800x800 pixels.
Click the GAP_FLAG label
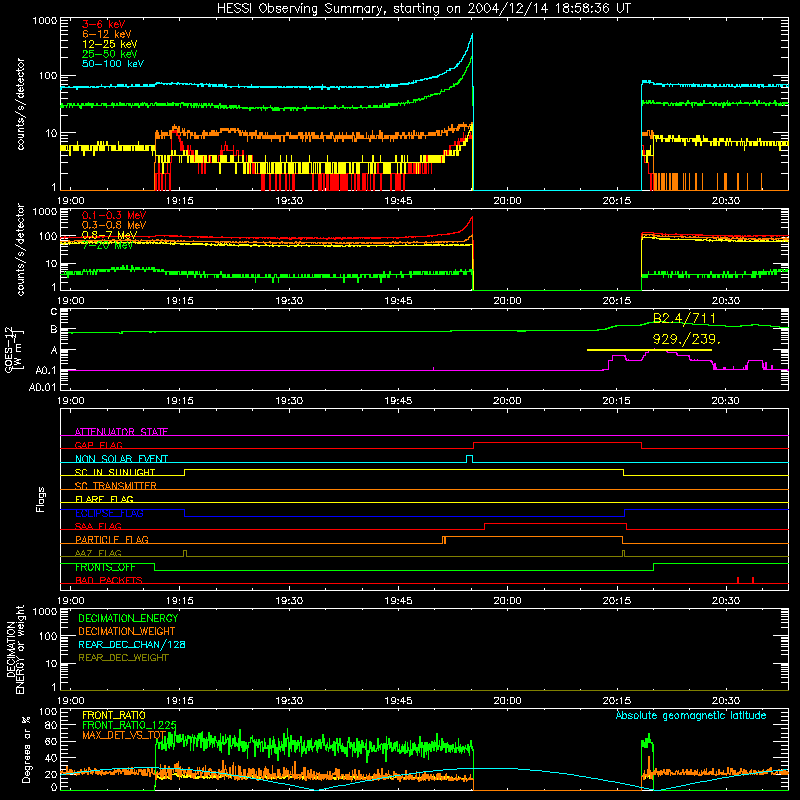coord(98,445)
